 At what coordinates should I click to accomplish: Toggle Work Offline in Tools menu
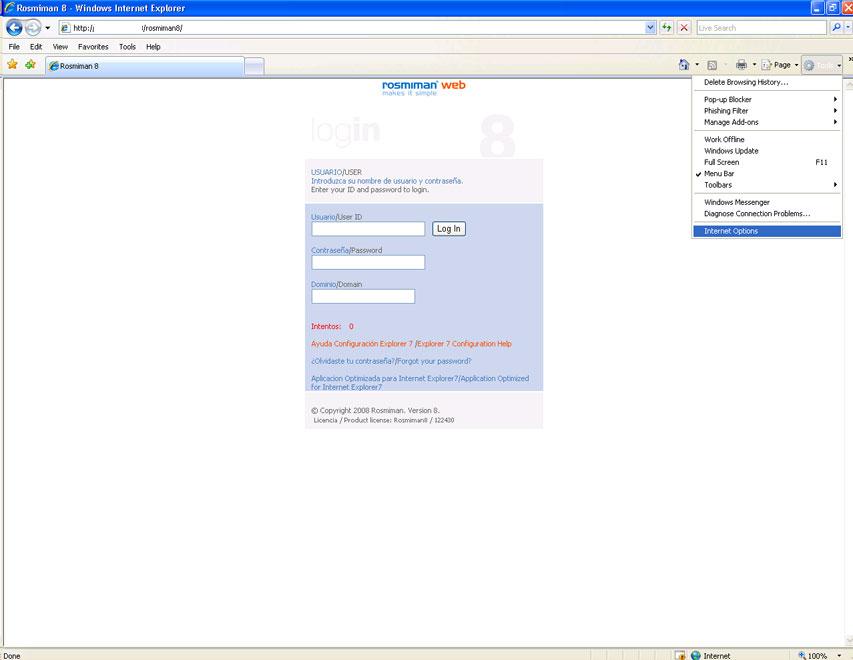pyautogui.click(x=767, y=139)
